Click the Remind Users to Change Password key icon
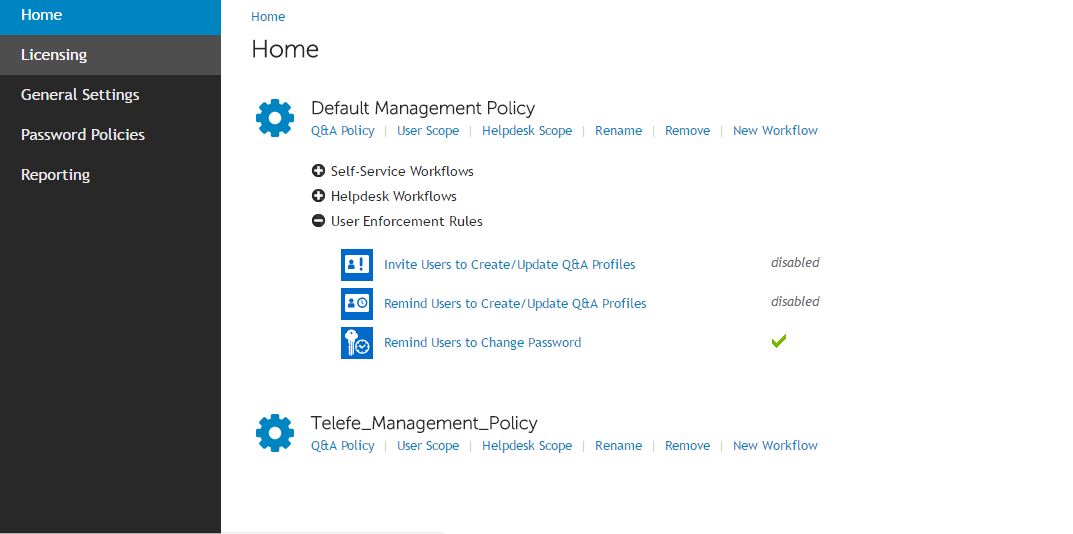This screenshot has width=1073, height=534. click(357, 343)
